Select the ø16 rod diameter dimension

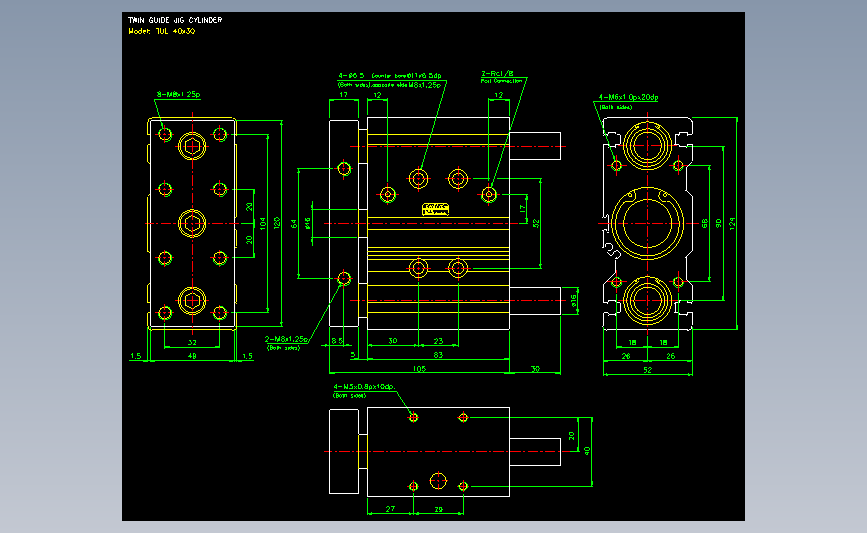pyautogui.click(x=574, y=300)
